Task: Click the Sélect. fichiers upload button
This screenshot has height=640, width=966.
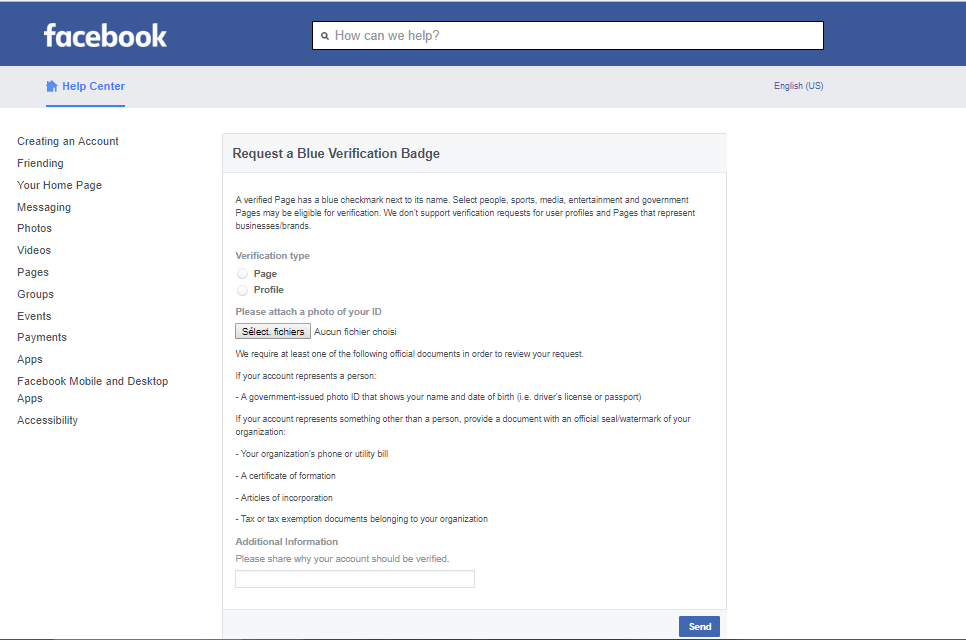Action: pyautogui.click(x=272, y=331)
